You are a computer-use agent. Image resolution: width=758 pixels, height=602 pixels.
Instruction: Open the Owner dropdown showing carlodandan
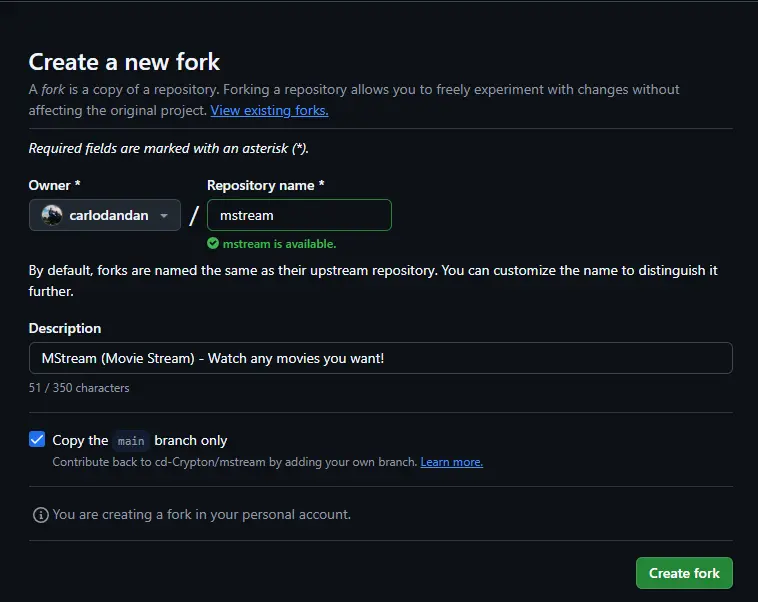pos(105,215)
